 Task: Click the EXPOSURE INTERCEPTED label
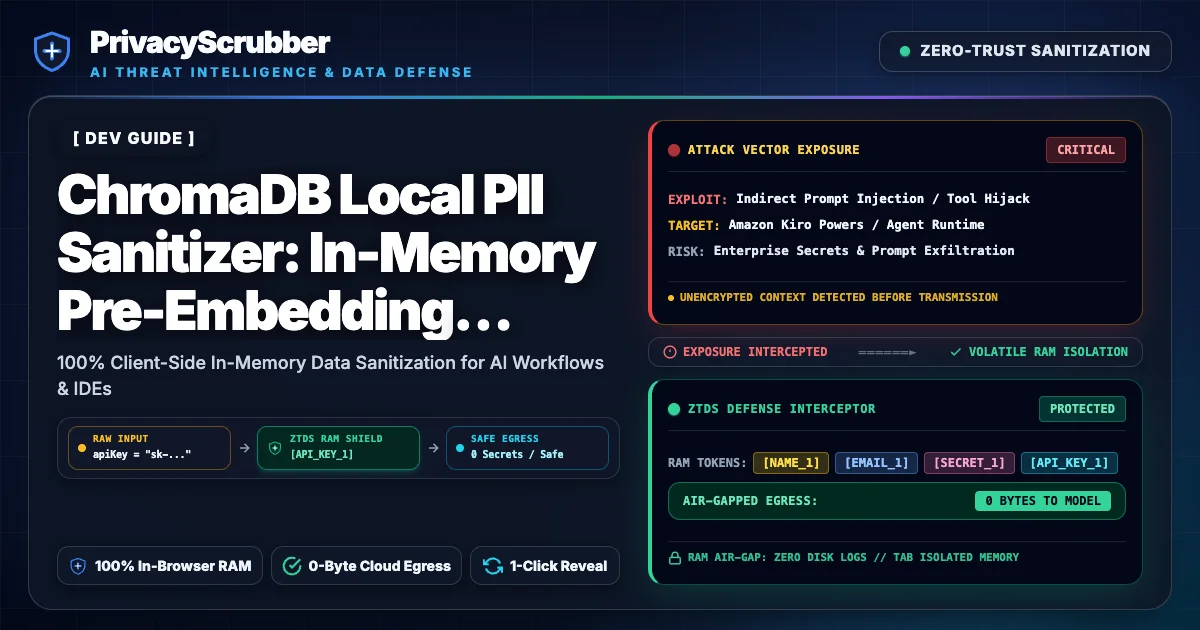coord(755,352)
